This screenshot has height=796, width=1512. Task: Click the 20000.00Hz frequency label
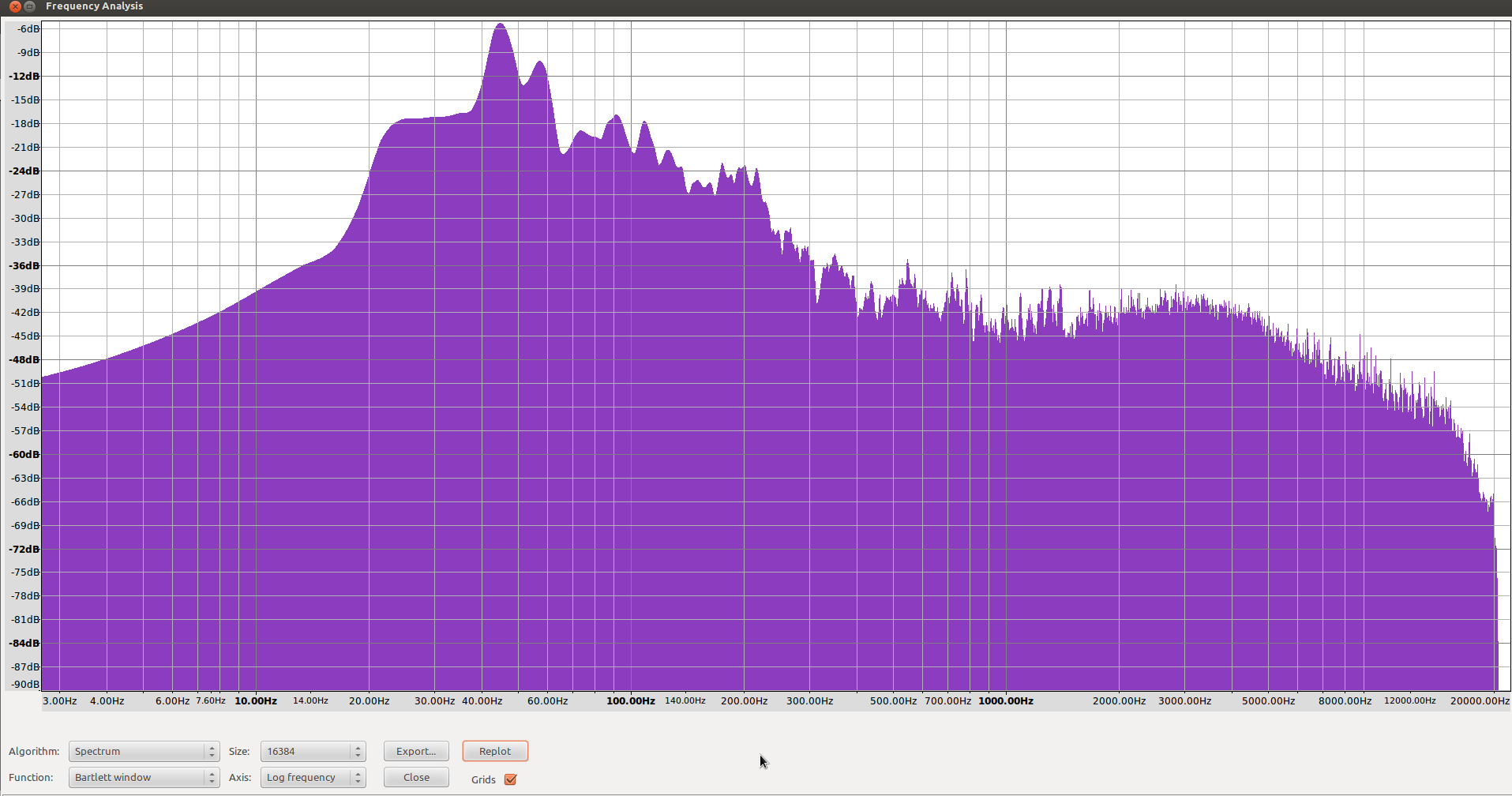coord(1480,700)
